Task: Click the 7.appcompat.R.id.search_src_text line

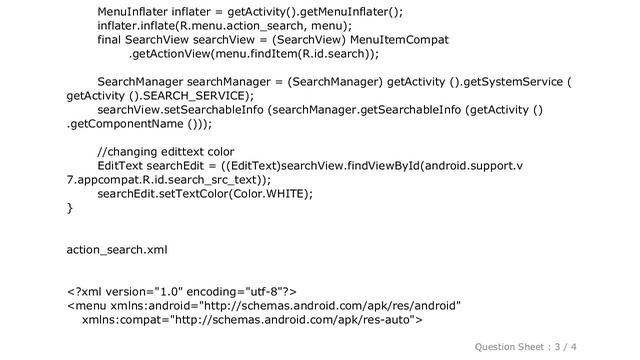Action: [169, 180]
